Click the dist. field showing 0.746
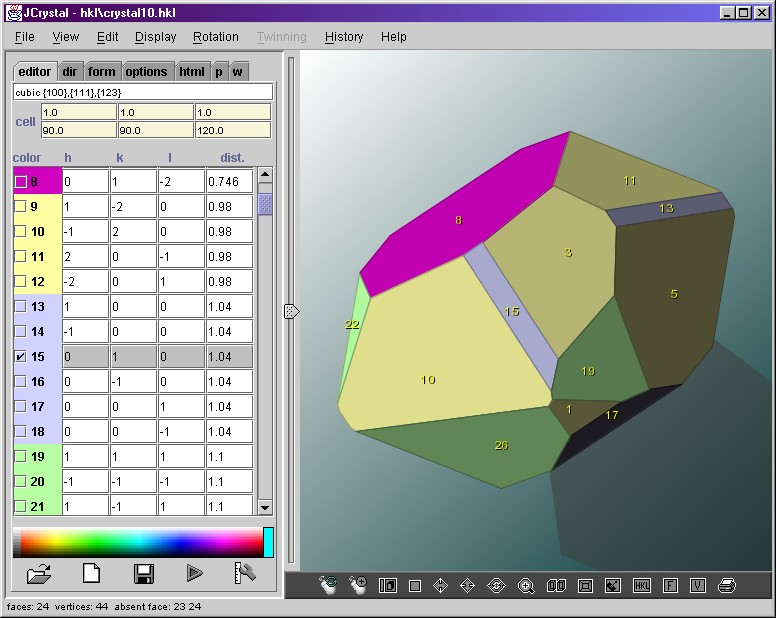This screenshot has width=776, height=618. [230, 182]
